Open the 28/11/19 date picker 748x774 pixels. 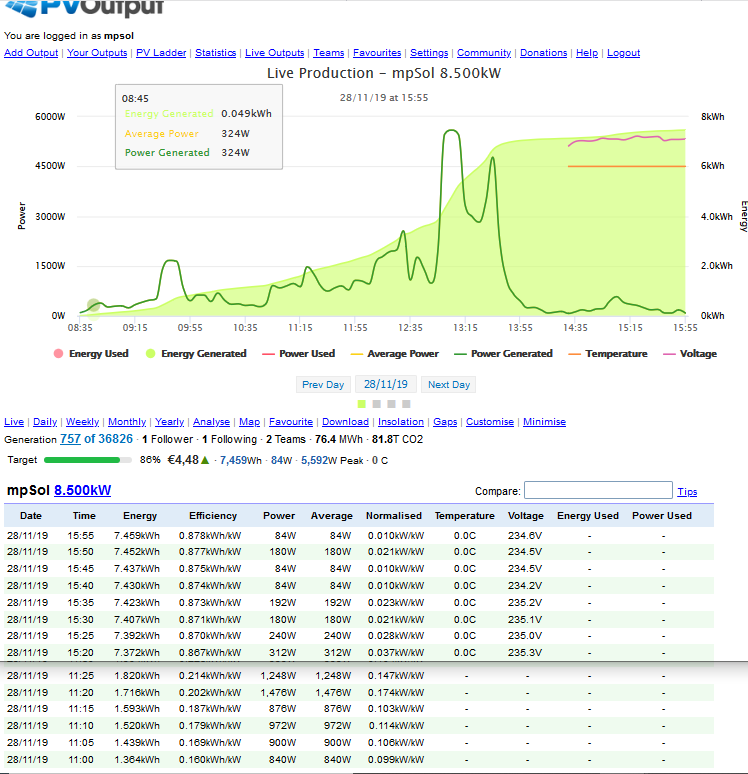[385, 385]
